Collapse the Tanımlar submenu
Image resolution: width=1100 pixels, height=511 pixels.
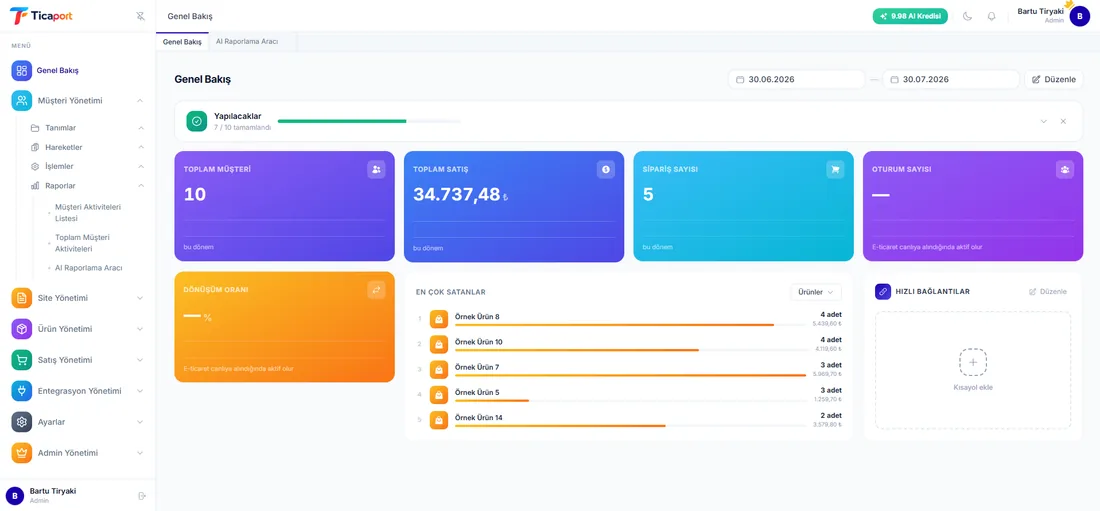click(x=141, y=128)
